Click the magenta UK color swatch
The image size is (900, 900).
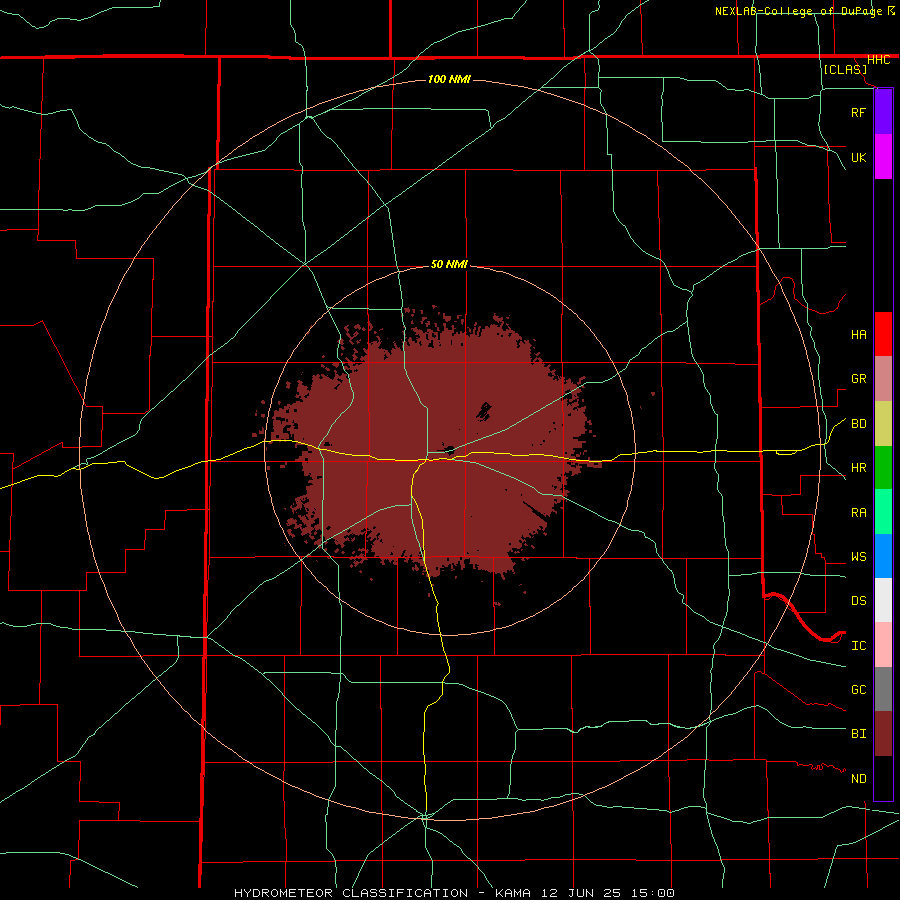click(x=883, y=157)
